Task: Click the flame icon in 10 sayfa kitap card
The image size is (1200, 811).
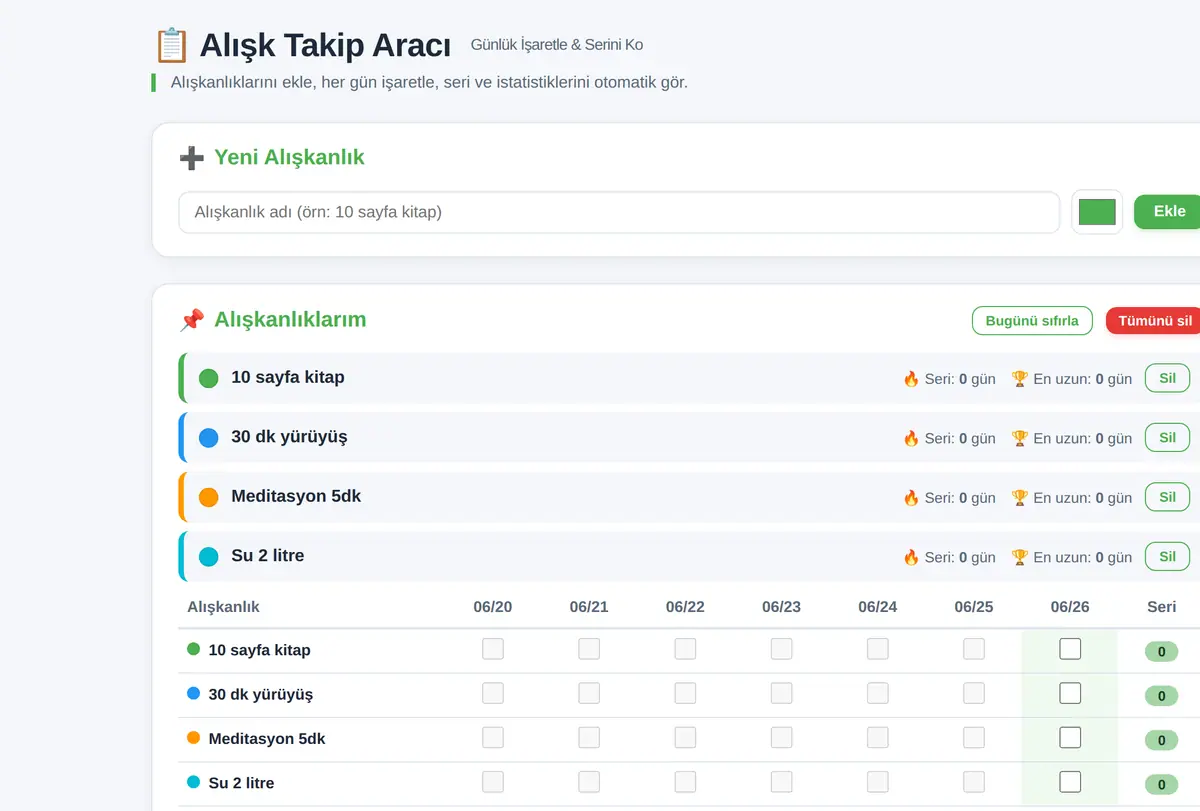Action: pos(911,379)
